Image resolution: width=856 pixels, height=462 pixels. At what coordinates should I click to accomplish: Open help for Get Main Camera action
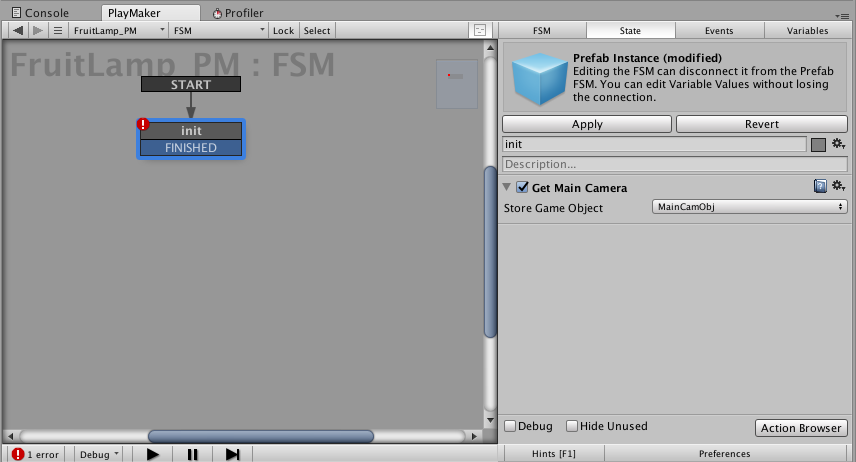819,186
